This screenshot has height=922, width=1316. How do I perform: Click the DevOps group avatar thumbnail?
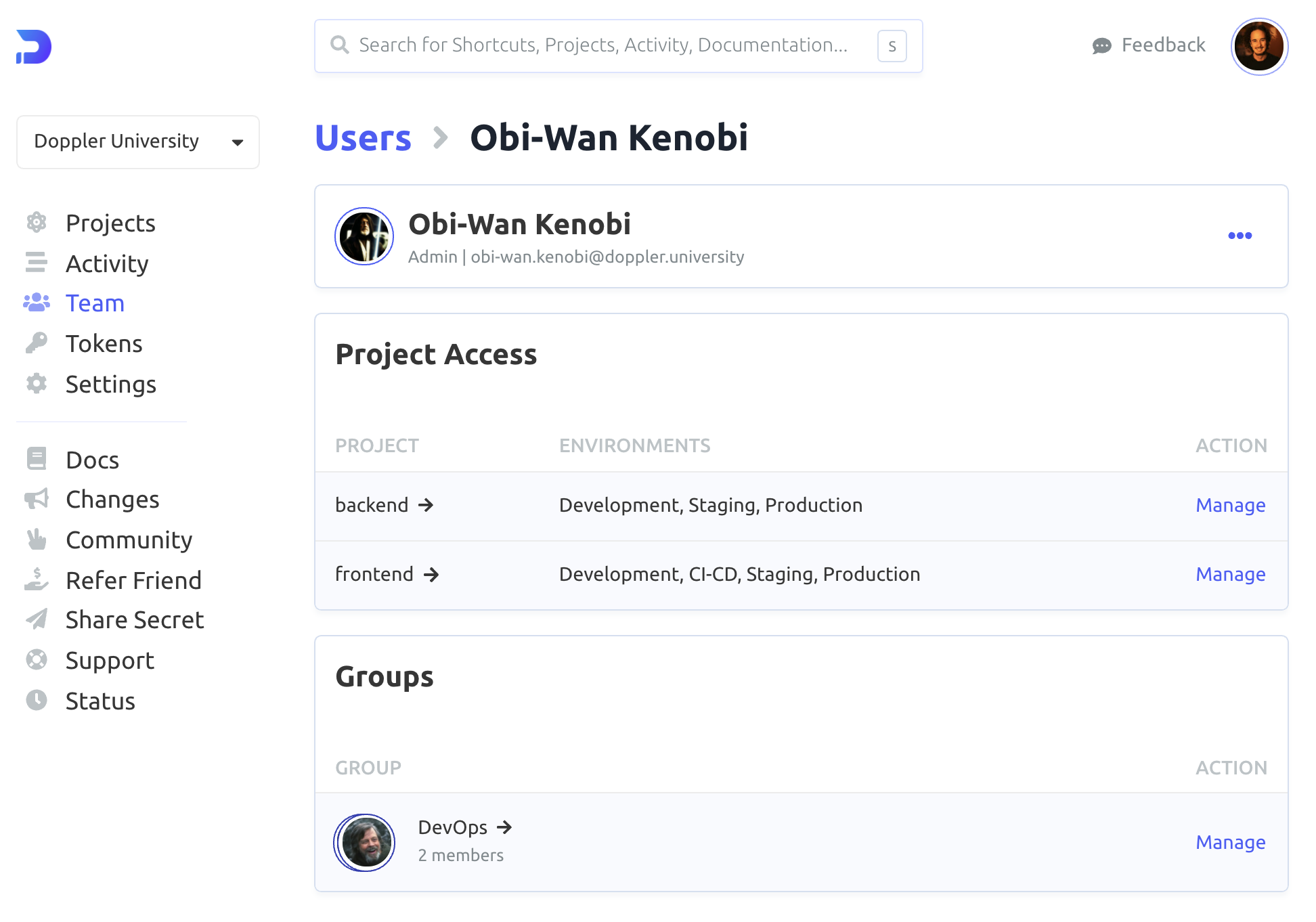[x=366, y=842]
